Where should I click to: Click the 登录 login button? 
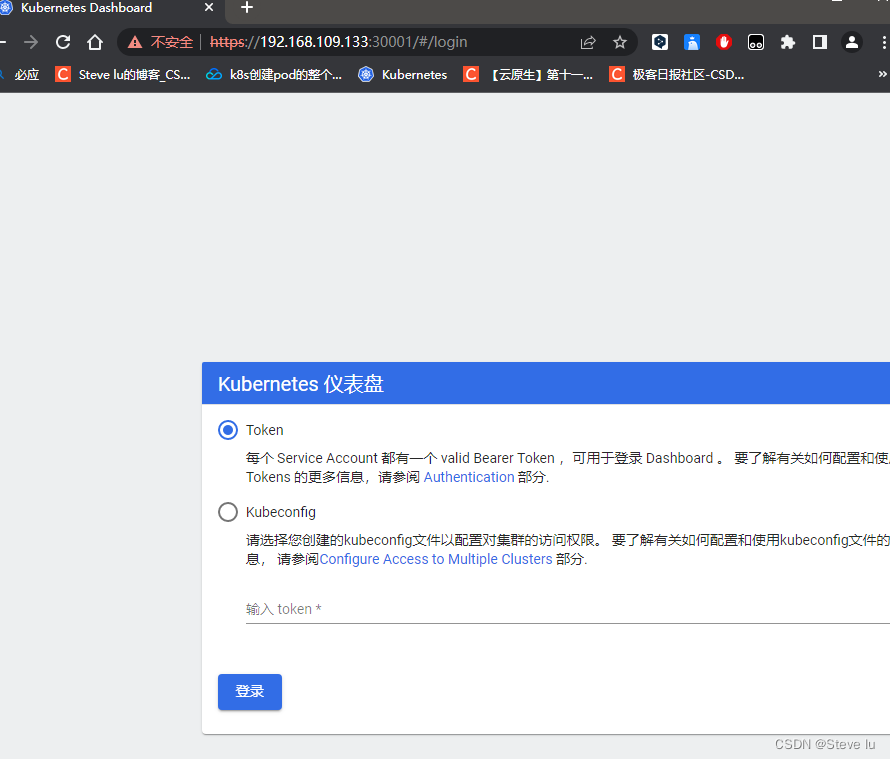(x=250, y=691)
